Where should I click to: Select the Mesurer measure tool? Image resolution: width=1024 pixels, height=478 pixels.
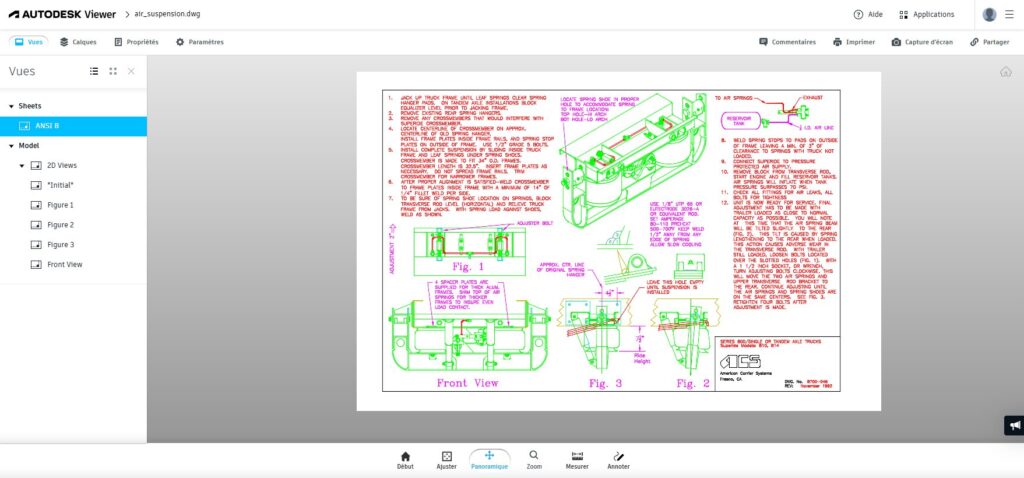(577, 460)
